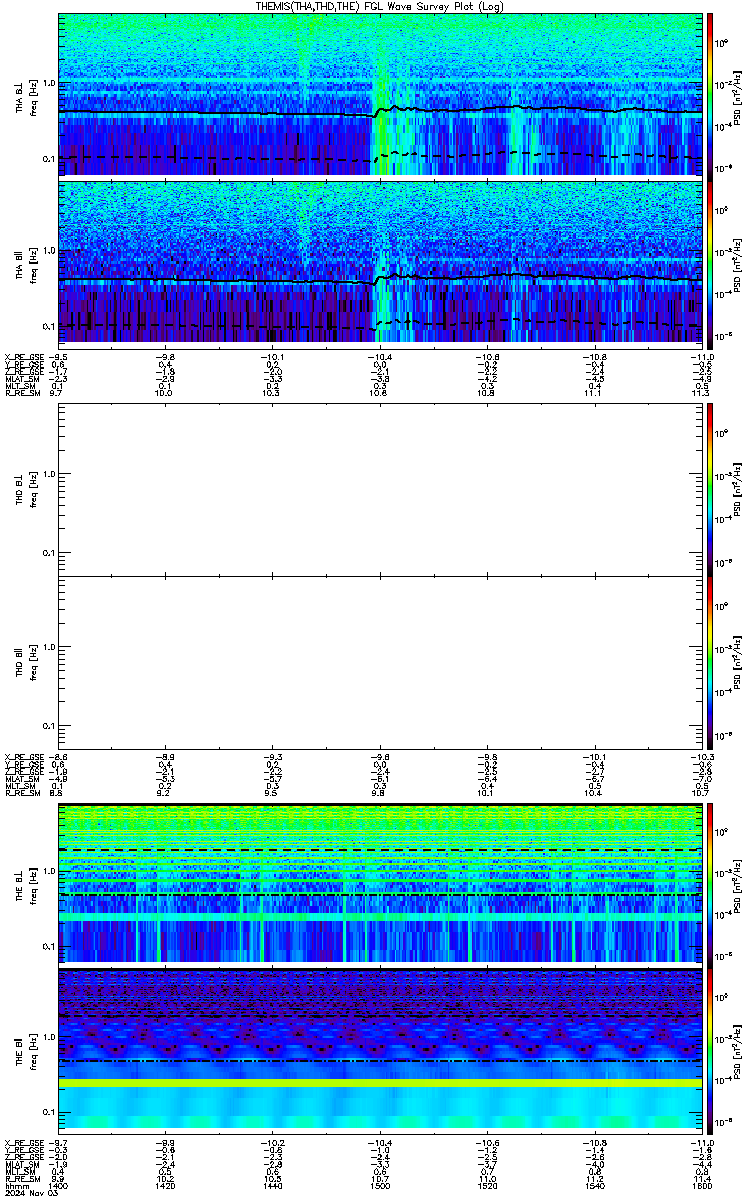Click the R_RE_SM value 11.4
Viewport: 750px width, 1200px height.
coord(701,1180)
